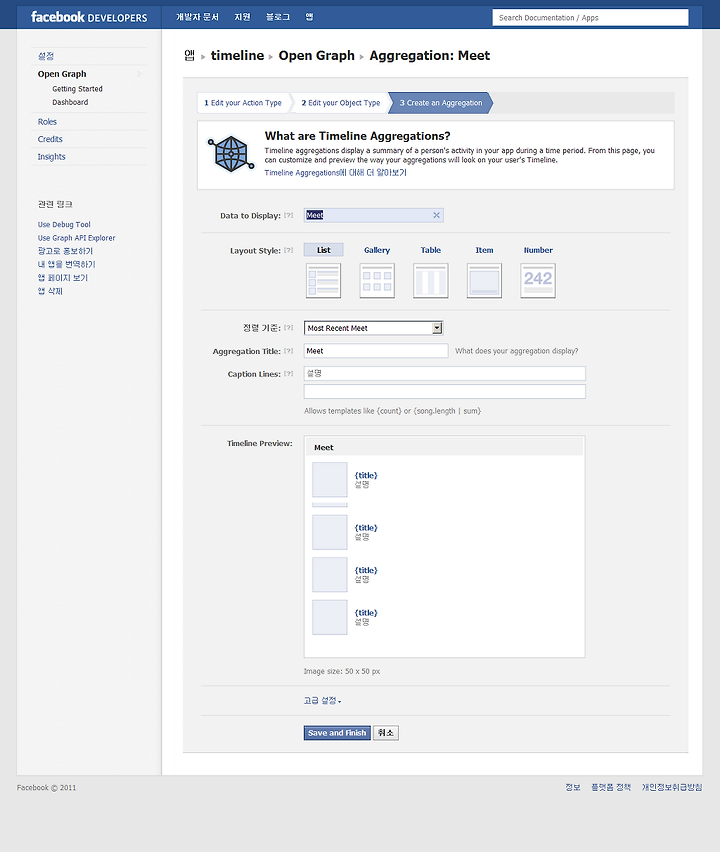Image resolution: width=720 pixels, height=852 pixels.
Task: Open Roles in the left sidebar
Action: pyautogui.click(x=47, y=122)
